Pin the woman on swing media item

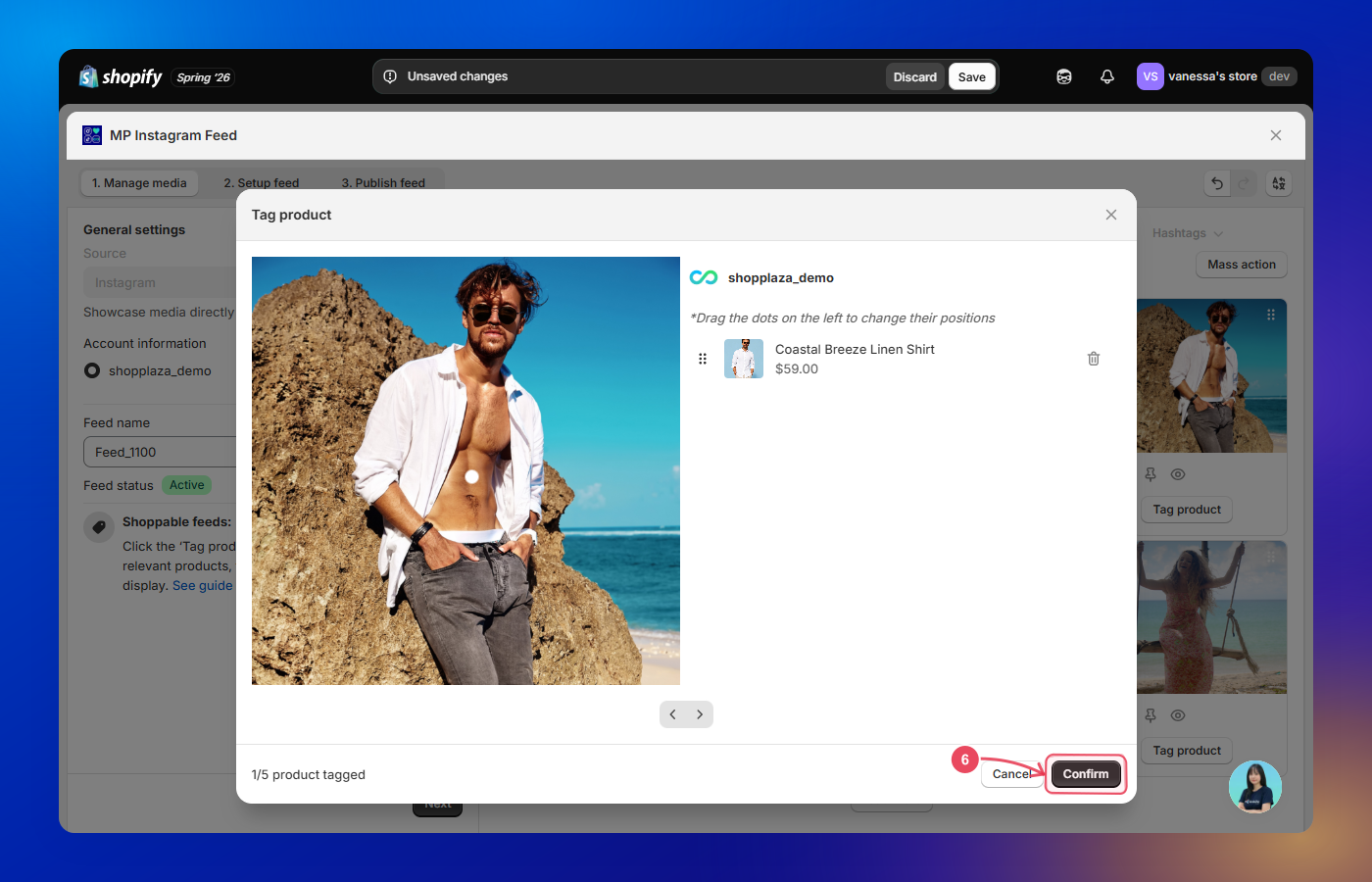(x=1151, y=715)
